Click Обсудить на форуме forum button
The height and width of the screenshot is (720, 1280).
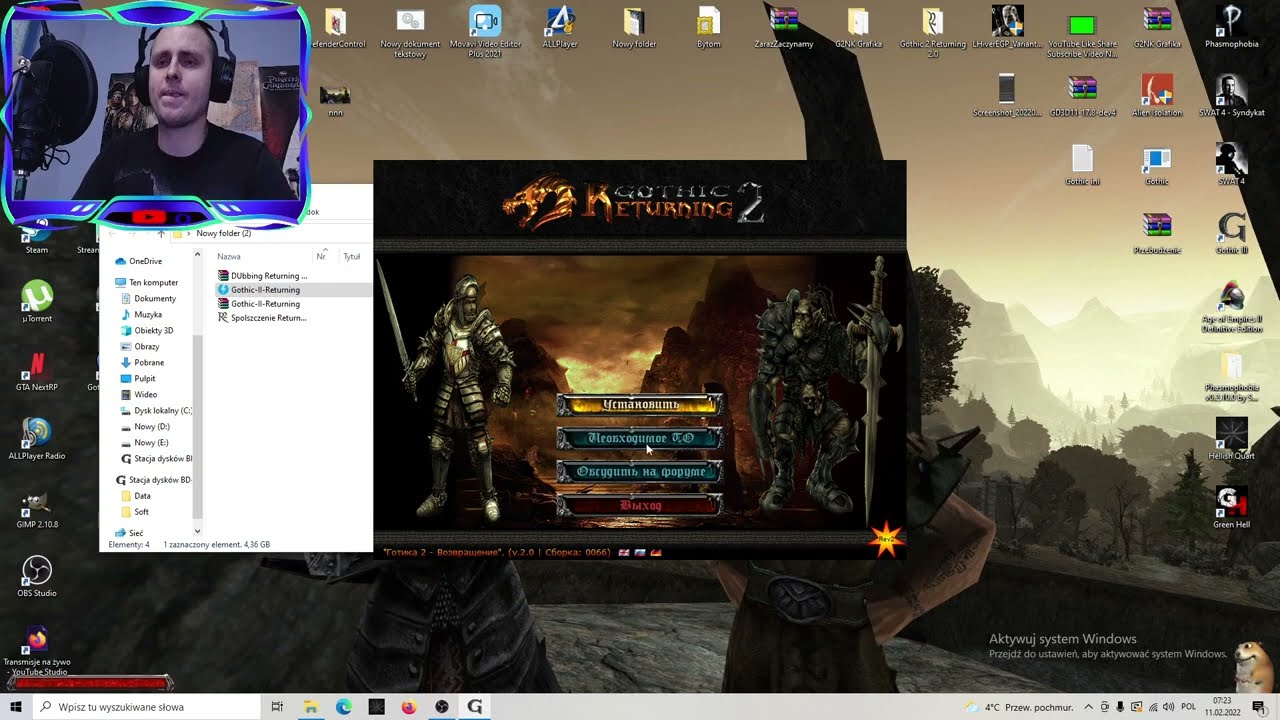(x=640, y=471)
